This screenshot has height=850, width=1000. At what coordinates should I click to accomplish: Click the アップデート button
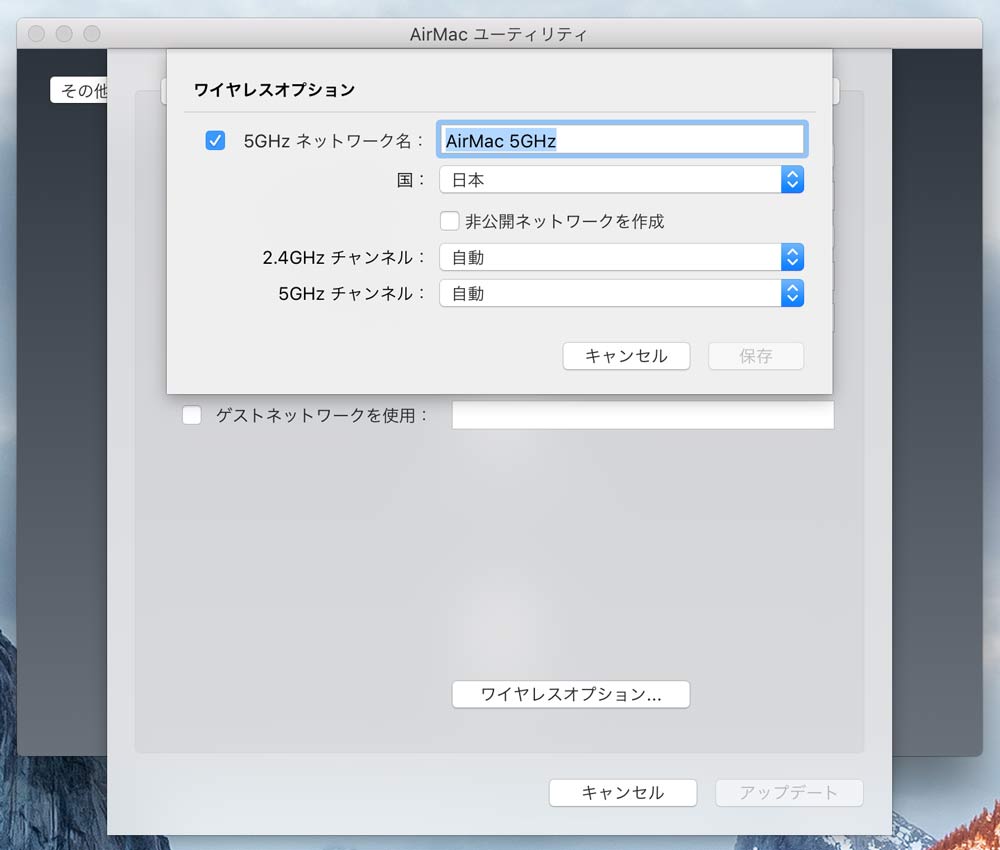point(789,793)
